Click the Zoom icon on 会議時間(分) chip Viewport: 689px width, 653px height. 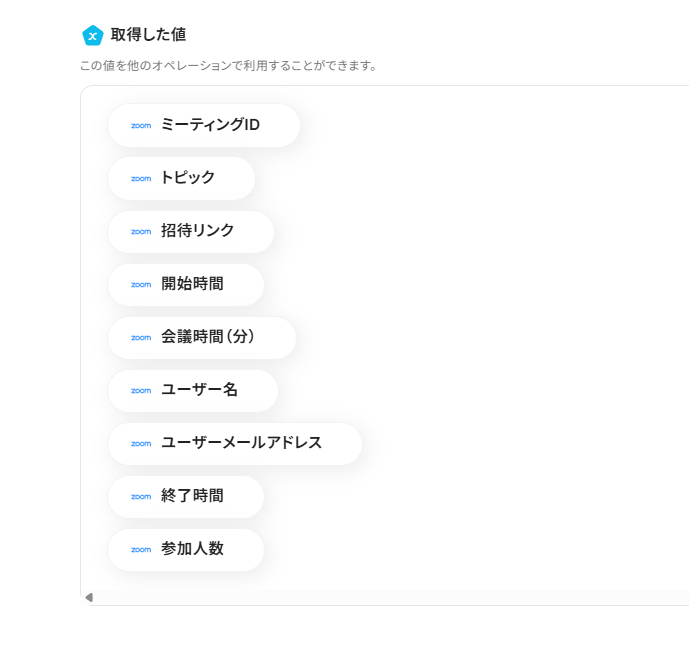pos(141,338)
